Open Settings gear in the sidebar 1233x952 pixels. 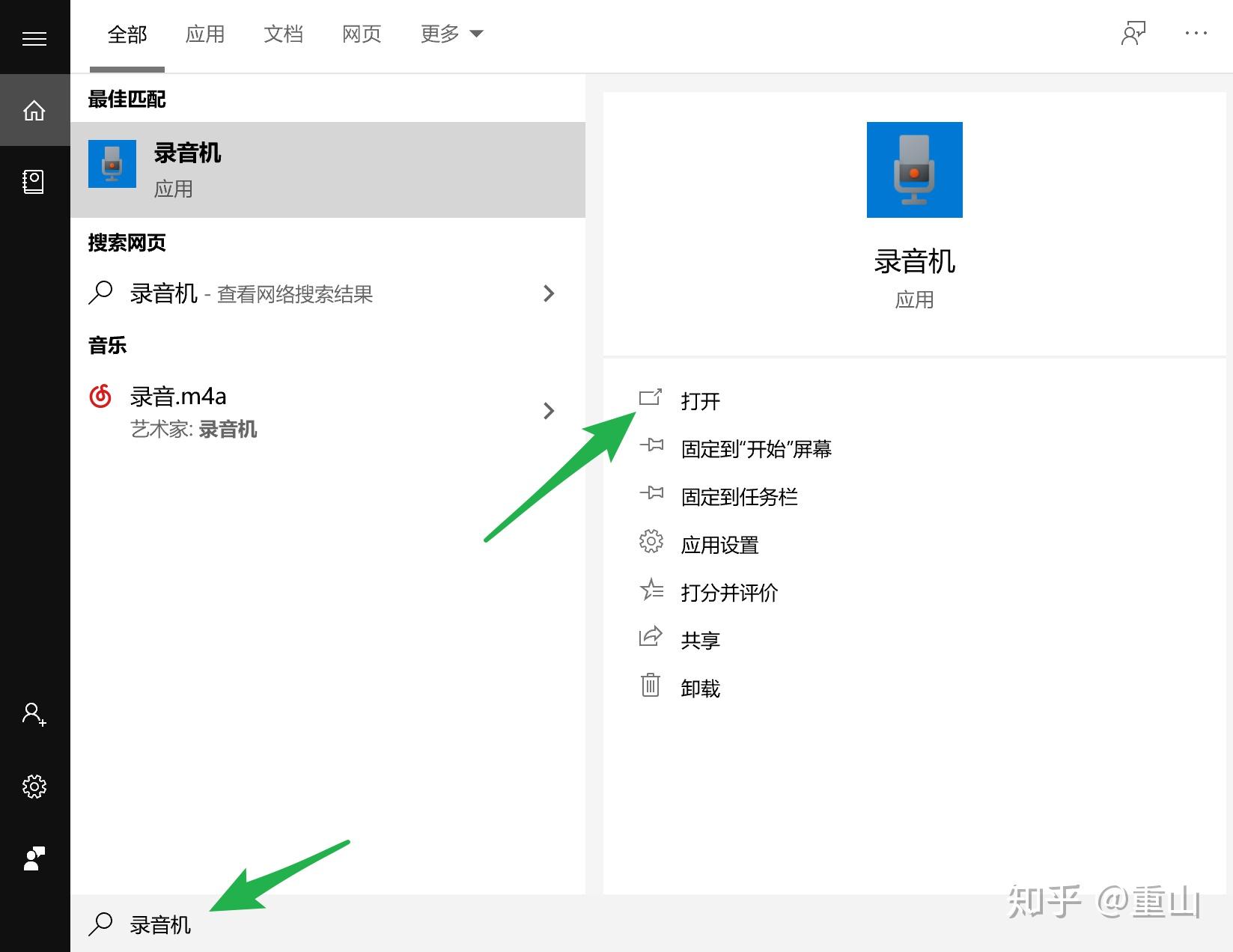coord(34,787)
